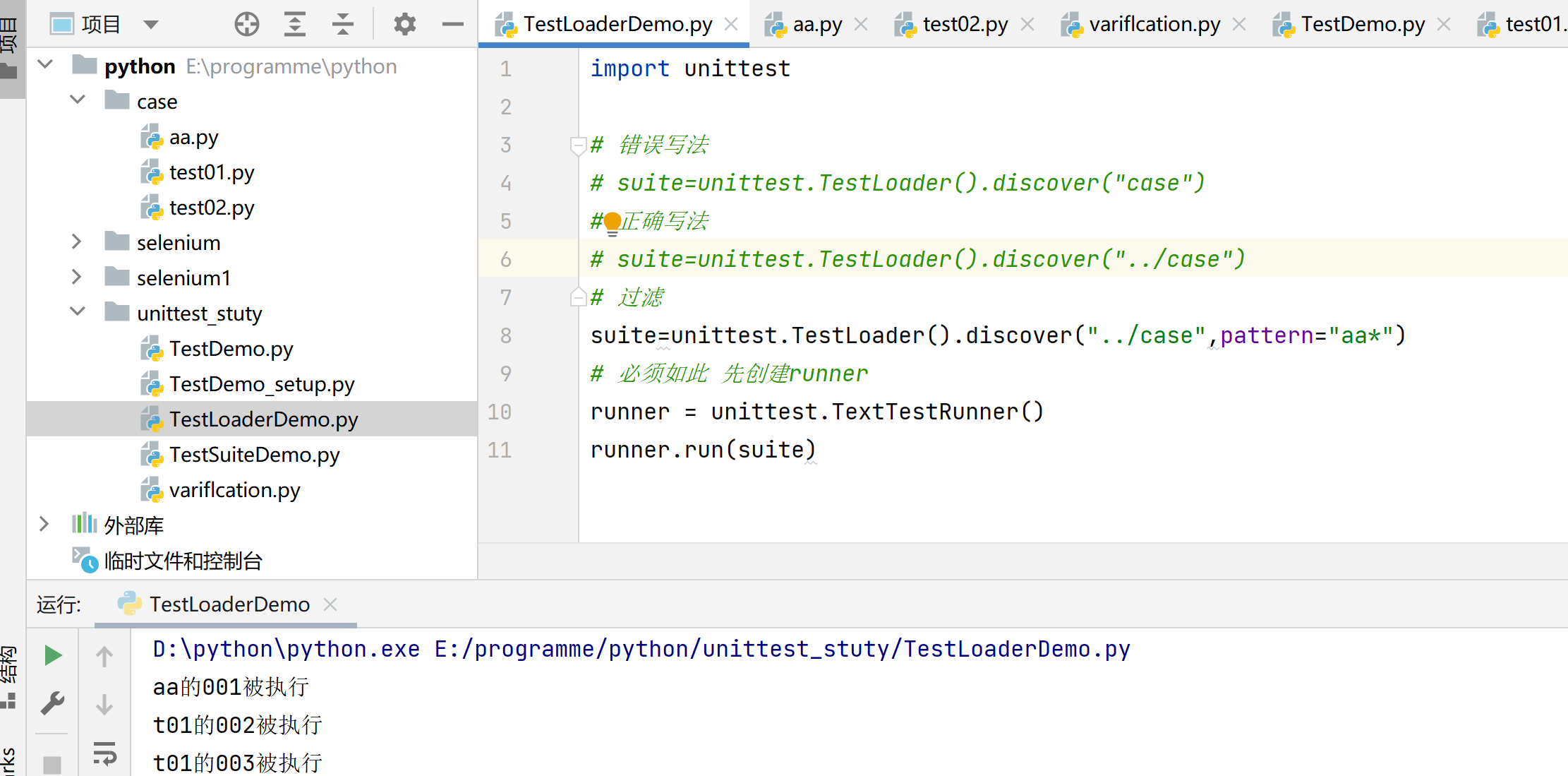Collapse the case folder
The width and height of the screenshot is (1568, 776).
click(78, 100)
